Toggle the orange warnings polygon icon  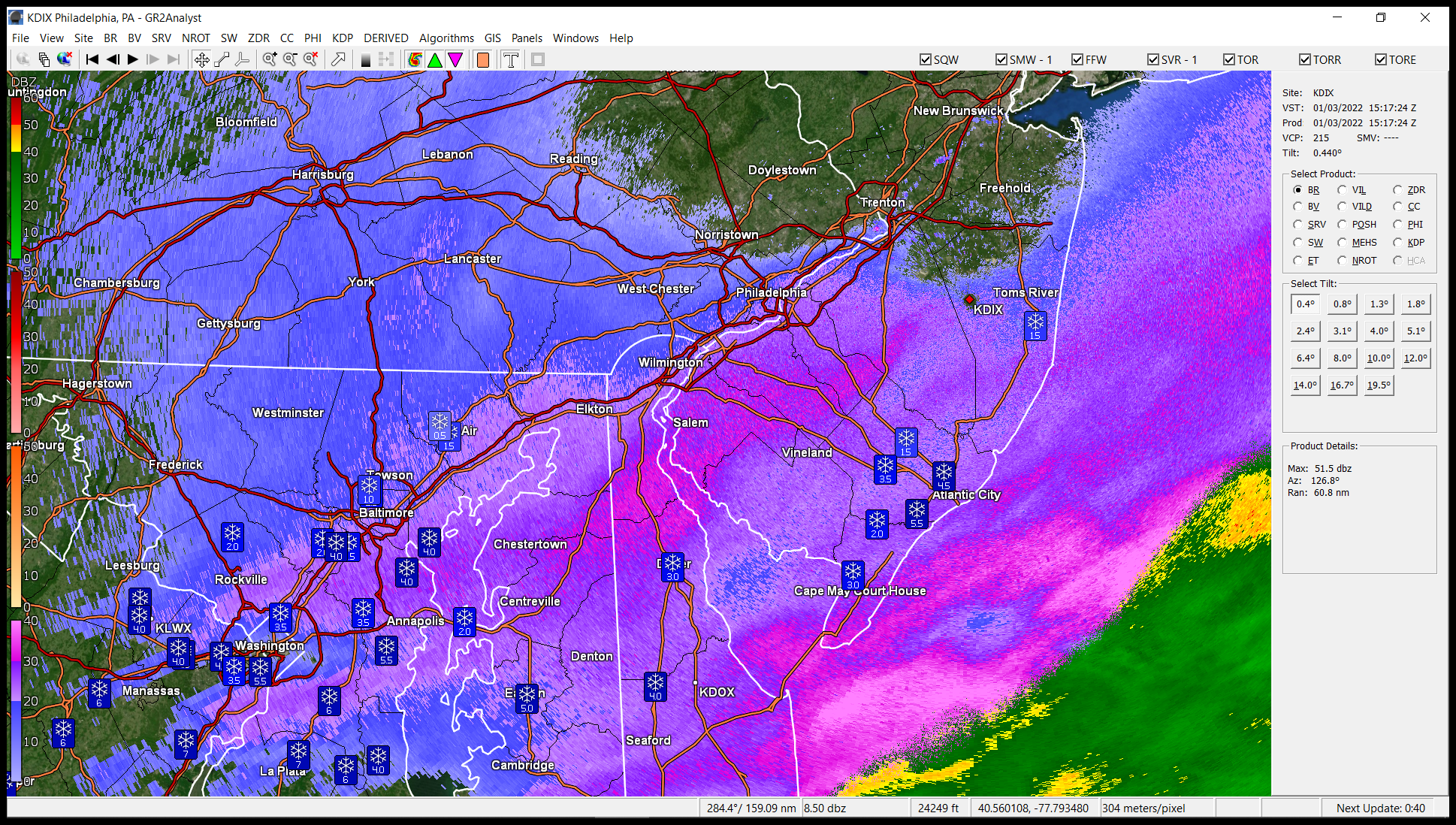pos(483,59)
